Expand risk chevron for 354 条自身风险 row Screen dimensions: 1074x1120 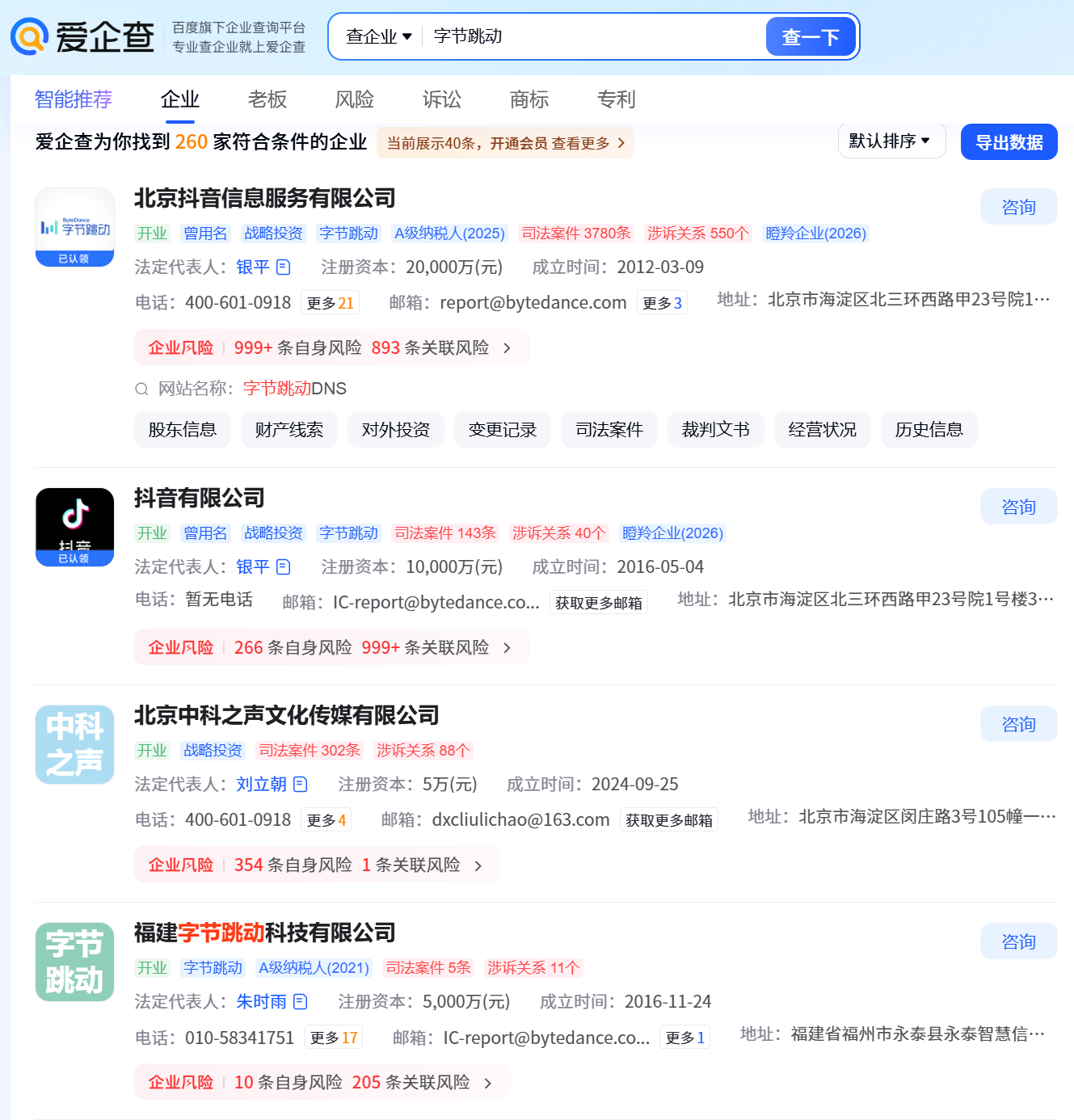point(478,865)
